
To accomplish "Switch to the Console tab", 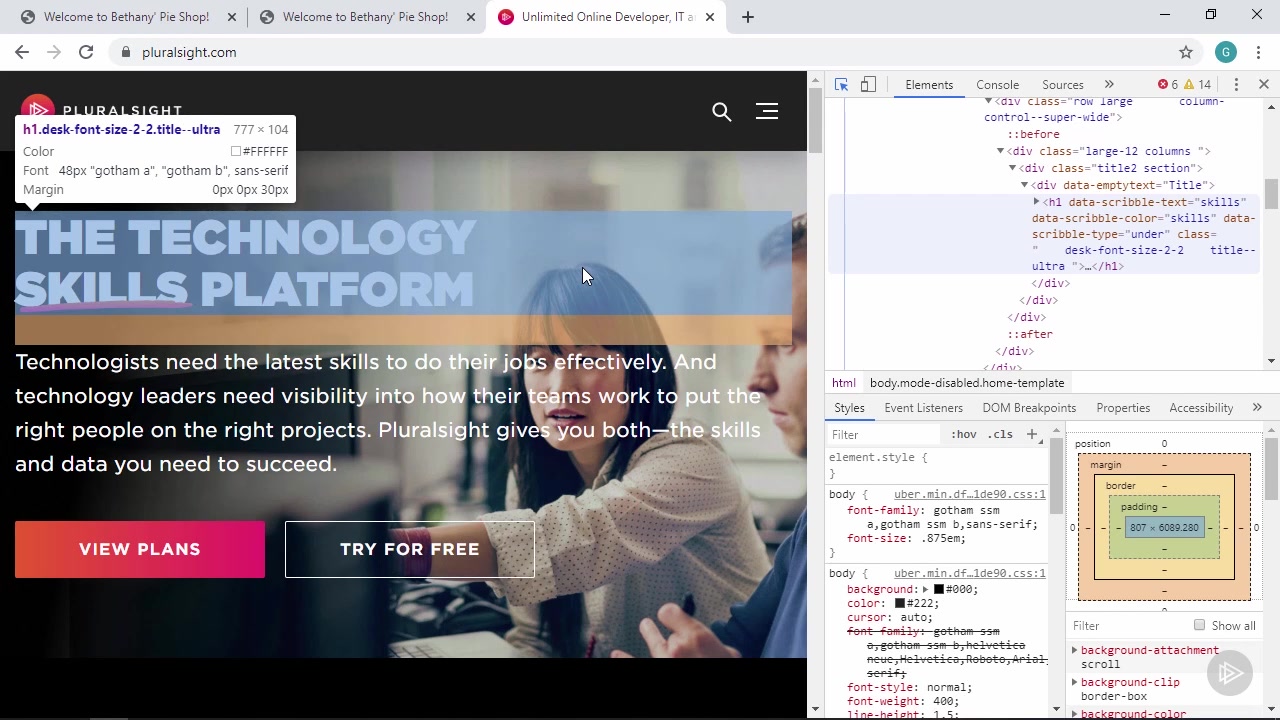I will pyautogui.click(x=997, y=85).
